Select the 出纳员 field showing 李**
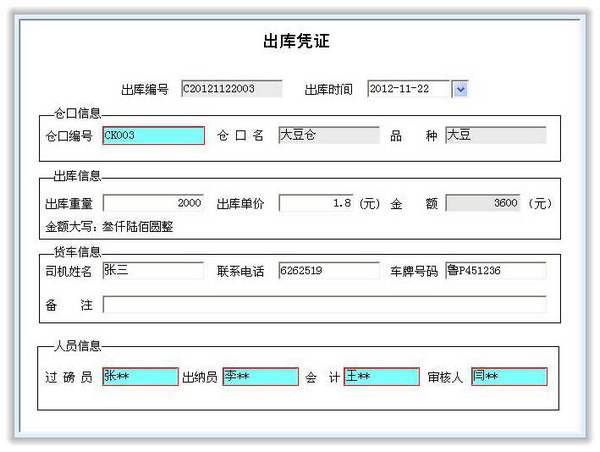This screenshot has width=600, height=452. pos(261,377)
